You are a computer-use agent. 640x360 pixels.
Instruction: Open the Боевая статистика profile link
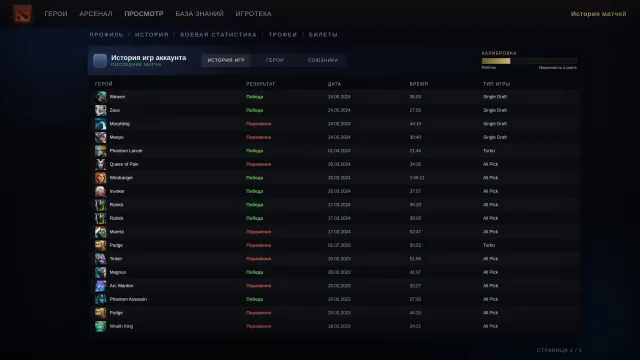point(218,35)
